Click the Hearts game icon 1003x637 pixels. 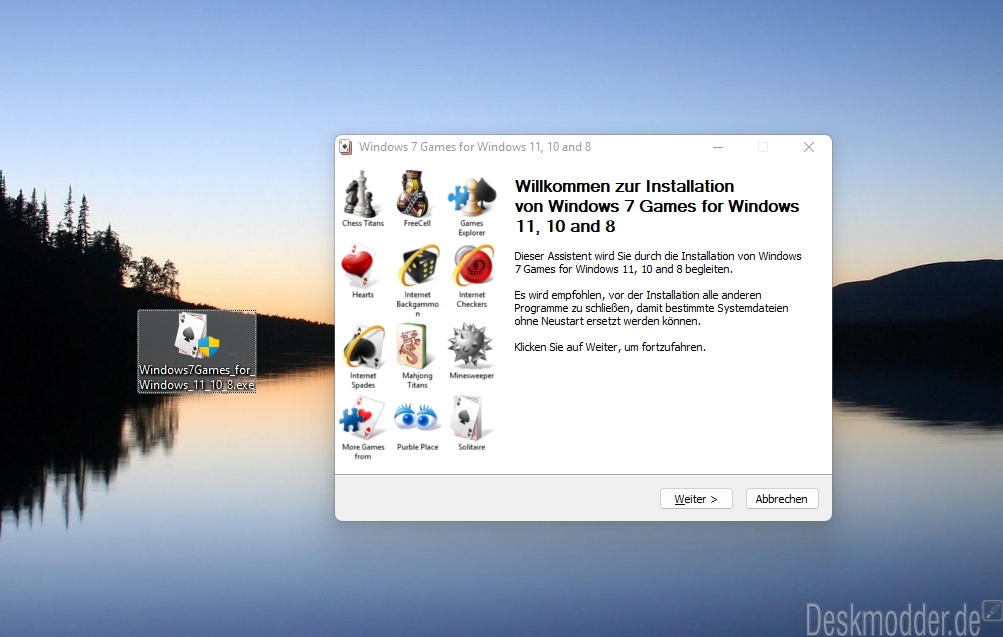coord(358,266)
